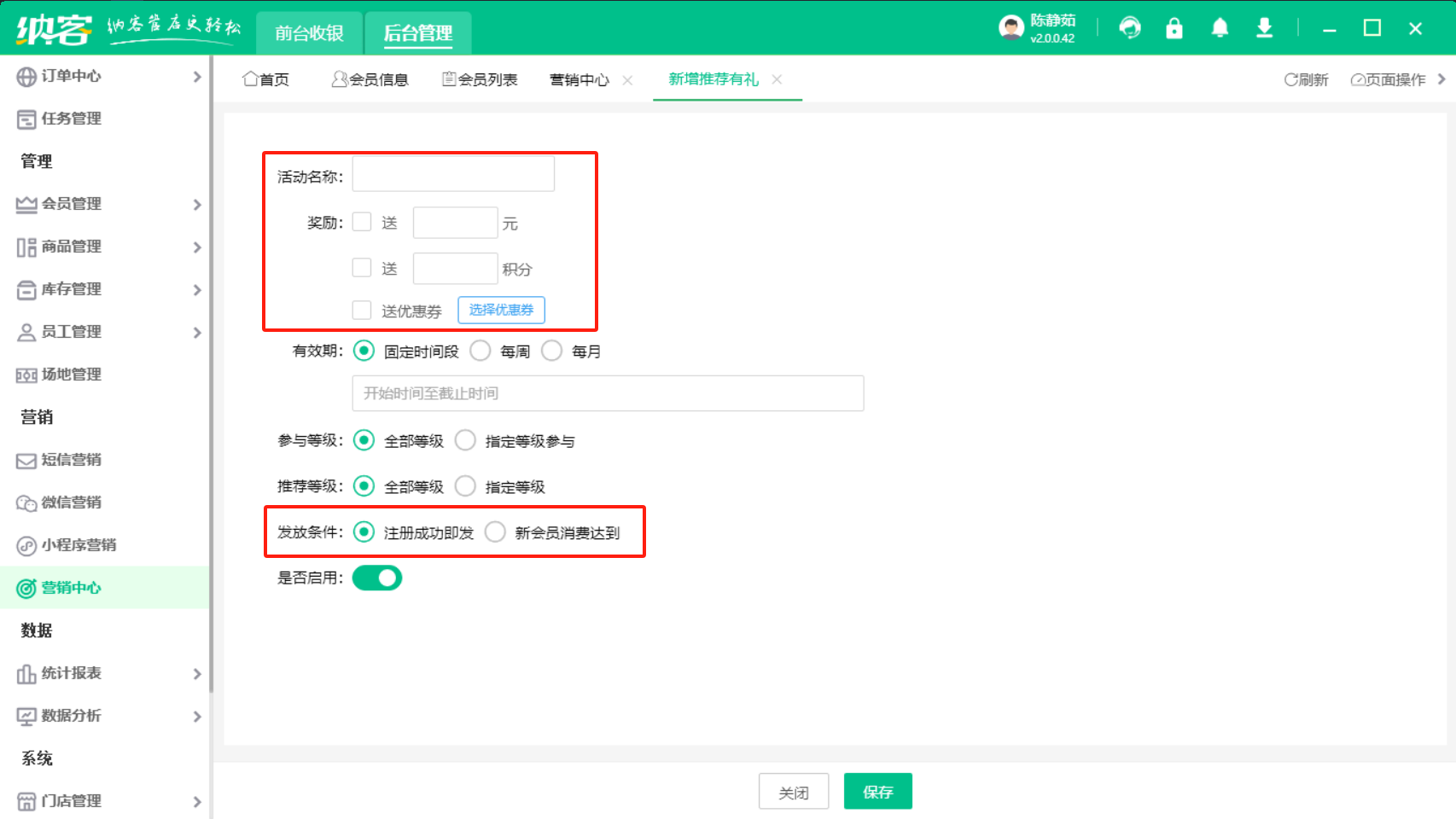Open 场地管理 in the sidebar
The width and height of the screenshot is (1456, 819).
tap(71, 375)
